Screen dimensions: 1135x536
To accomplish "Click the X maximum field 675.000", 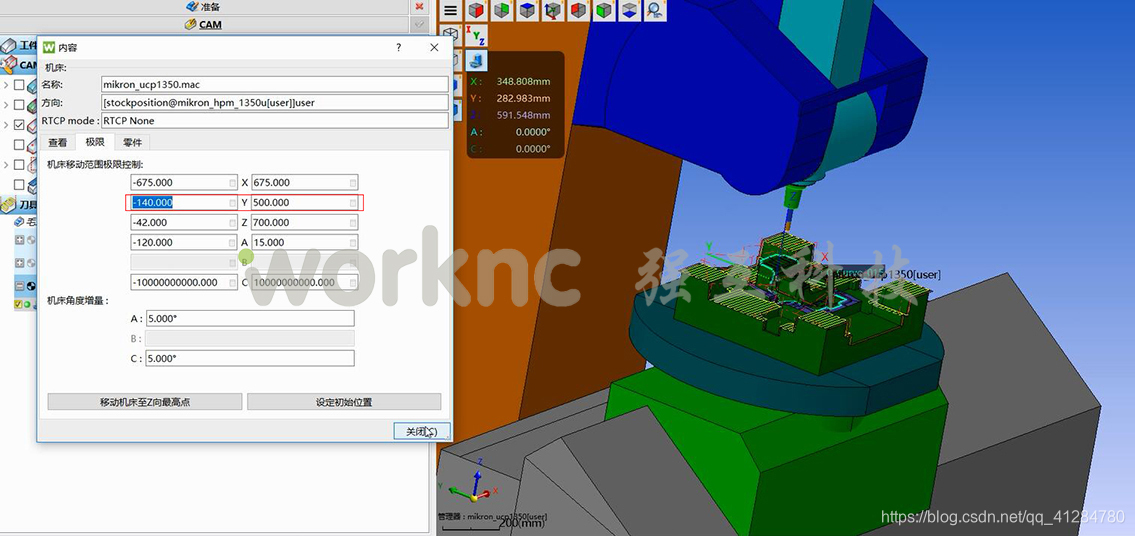I will tap(305, 183).
